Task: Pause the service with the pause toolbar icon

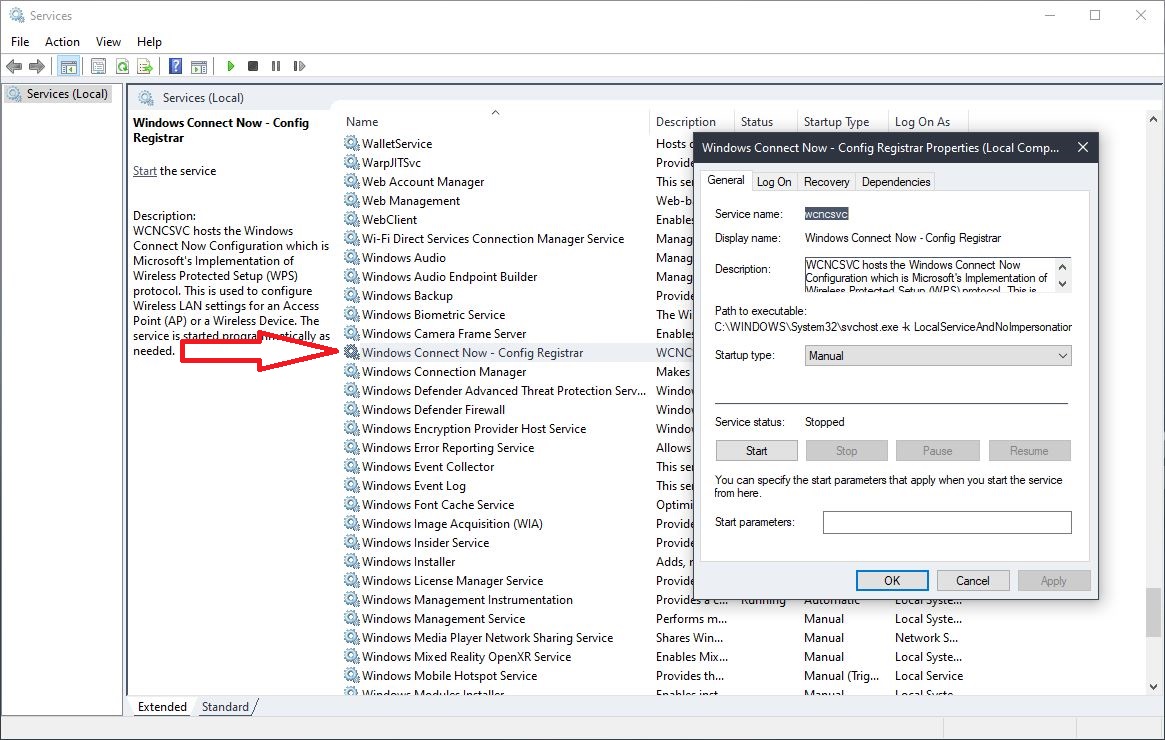Action: pyautogui.click(x=276, y=66)
